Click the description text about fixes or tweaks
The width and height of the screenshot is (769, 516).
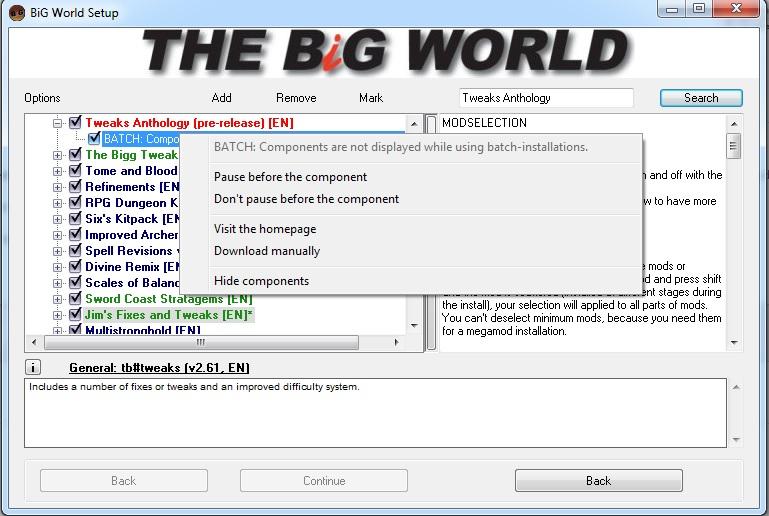tap(194, 387)
